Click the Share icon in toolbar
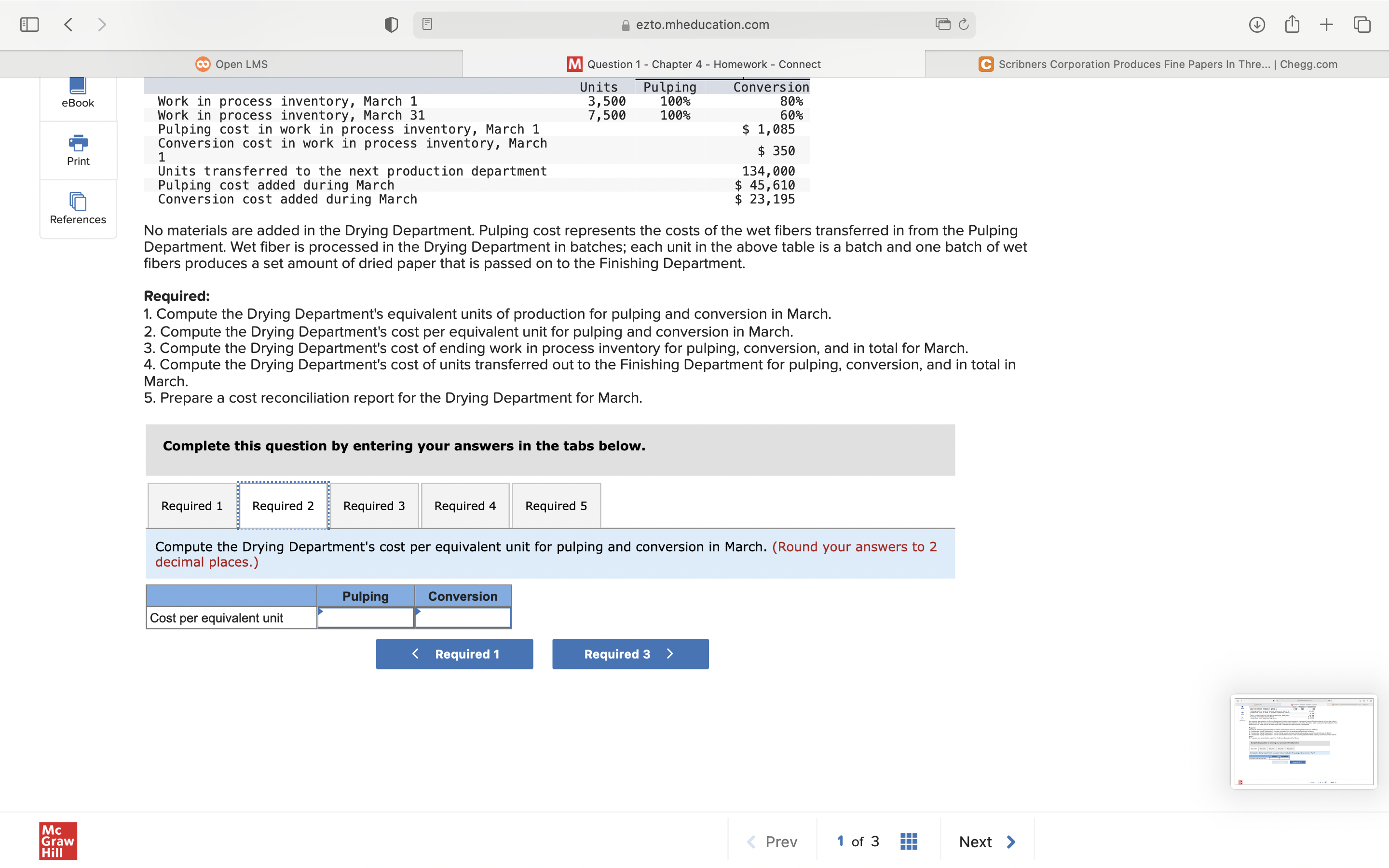The width and height of the screenshot is (1389, 868). point(1292,24)
